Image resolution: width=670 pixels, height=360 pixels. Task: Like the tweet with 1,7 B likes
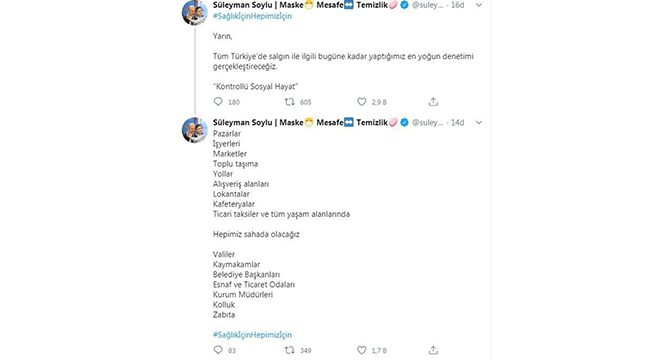click(361, 350)
